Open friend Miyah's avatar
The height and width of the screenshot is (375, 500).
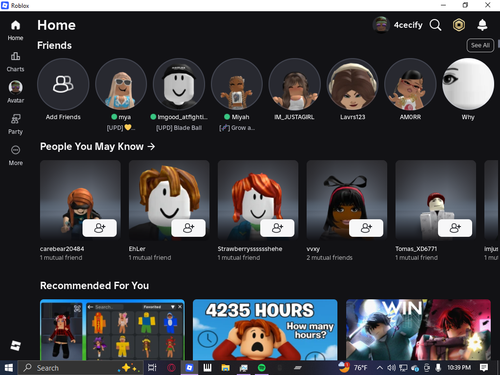[237, 84]
